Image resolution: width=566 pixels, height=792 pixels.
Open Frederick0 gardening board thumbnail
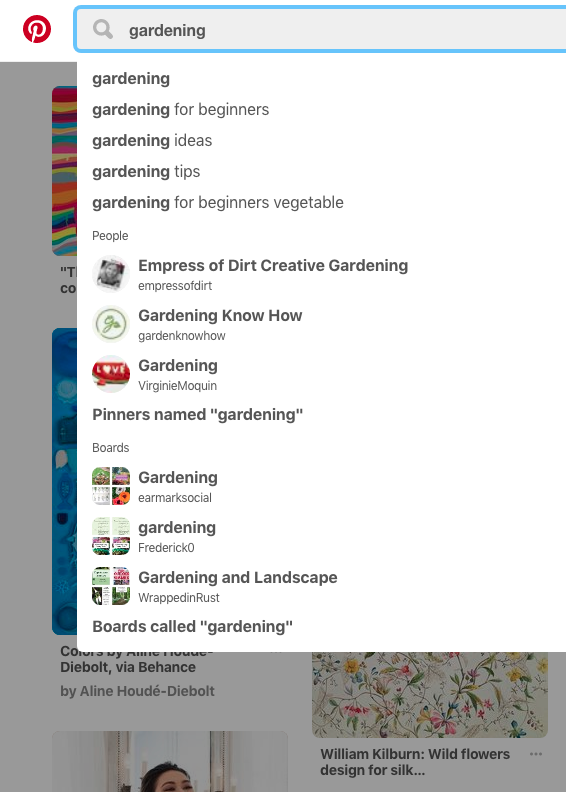tap(111, 536)
